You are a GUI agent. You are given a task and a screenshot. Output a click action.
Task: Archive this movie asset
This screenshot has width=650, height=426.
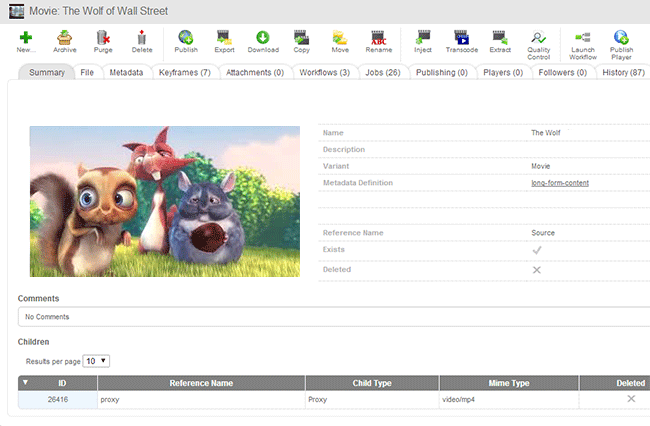(x=64, y=40)
